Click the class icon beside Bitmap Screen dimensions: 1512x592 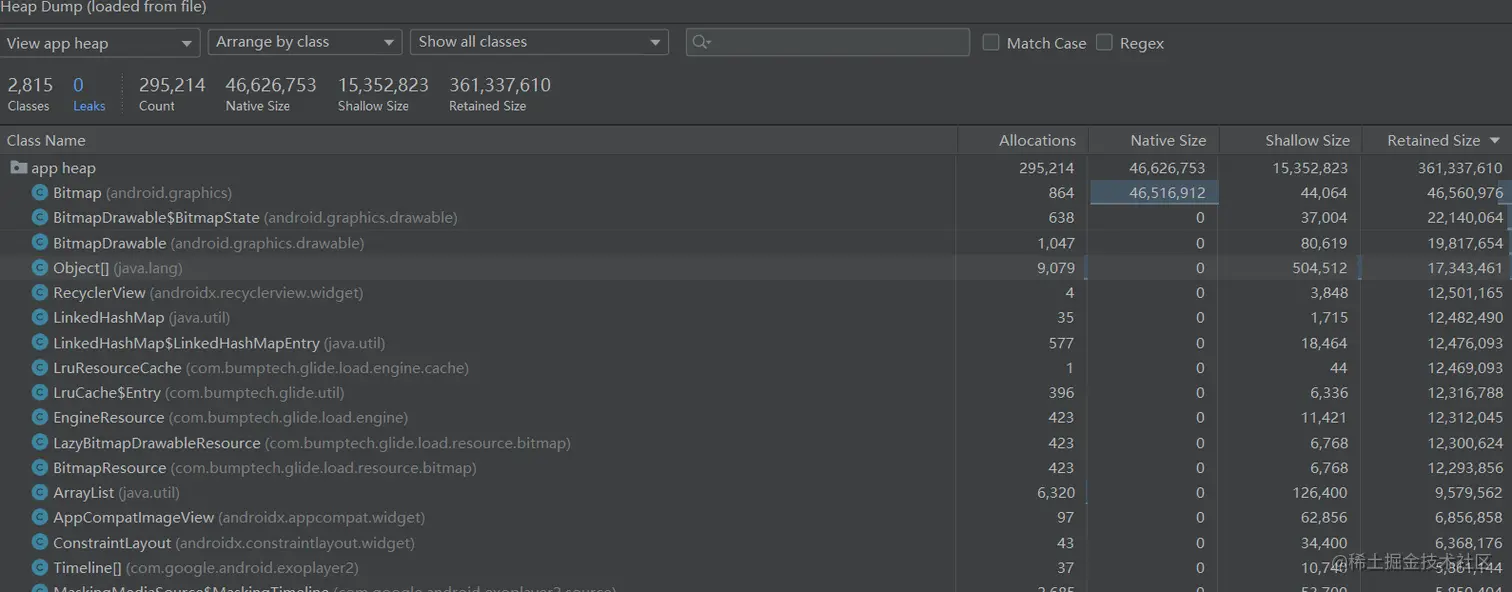pyautogui.click(x=40, y=193)
